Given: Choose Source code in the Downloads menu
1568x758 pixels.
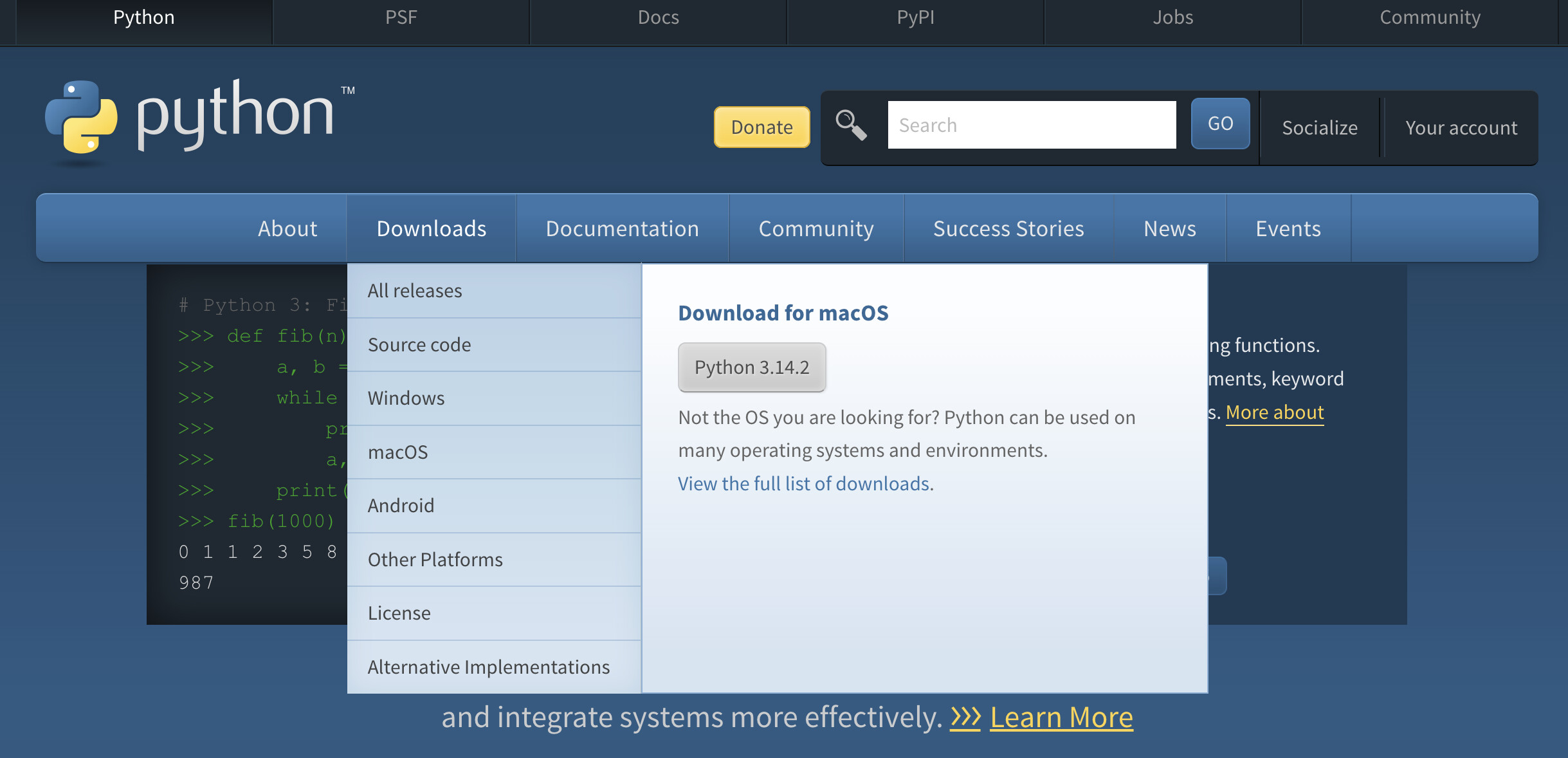Looking at the screenshot, I should click(419, 345).
